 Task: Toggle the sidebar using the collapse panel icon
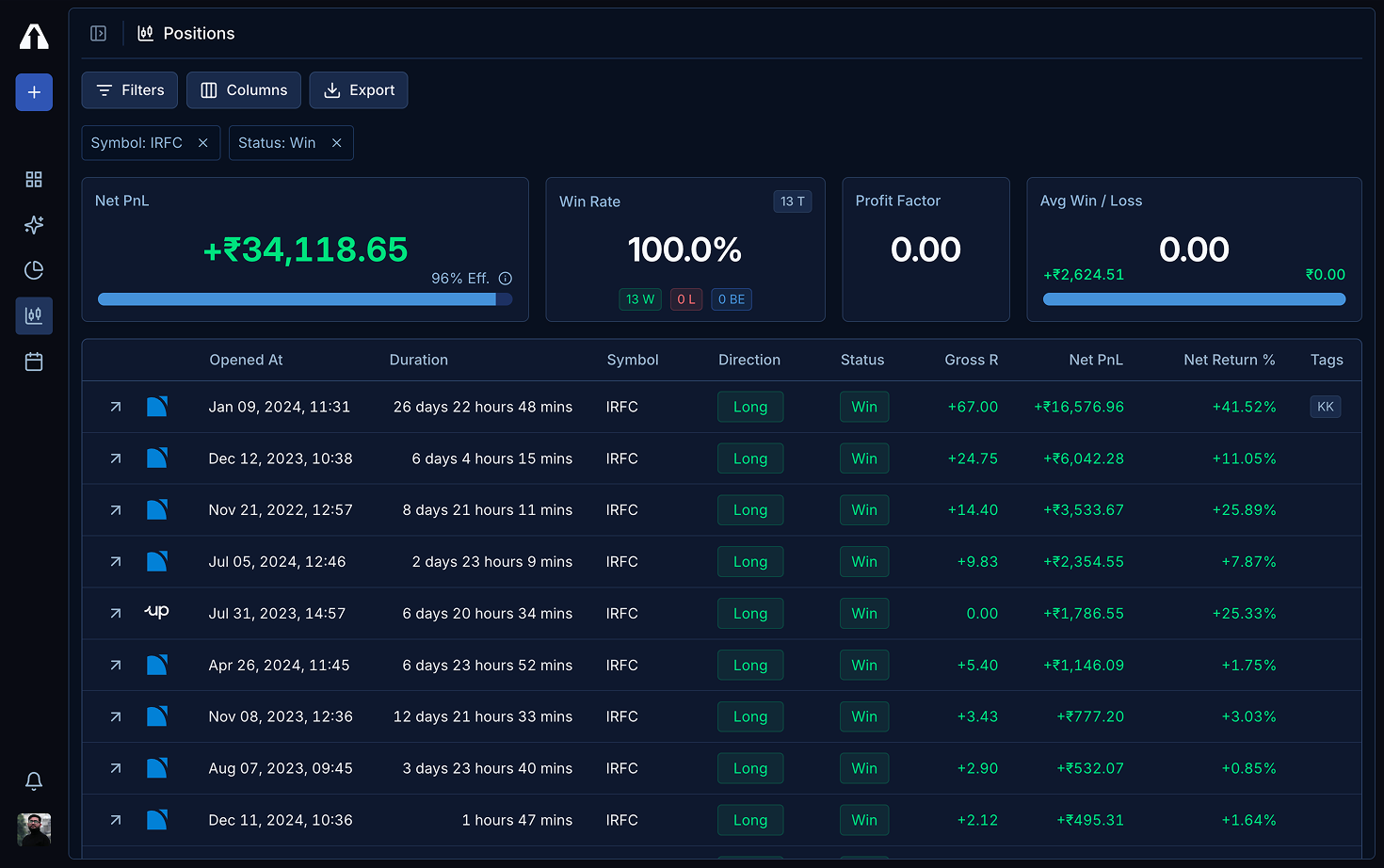click(x=98, y=33)
